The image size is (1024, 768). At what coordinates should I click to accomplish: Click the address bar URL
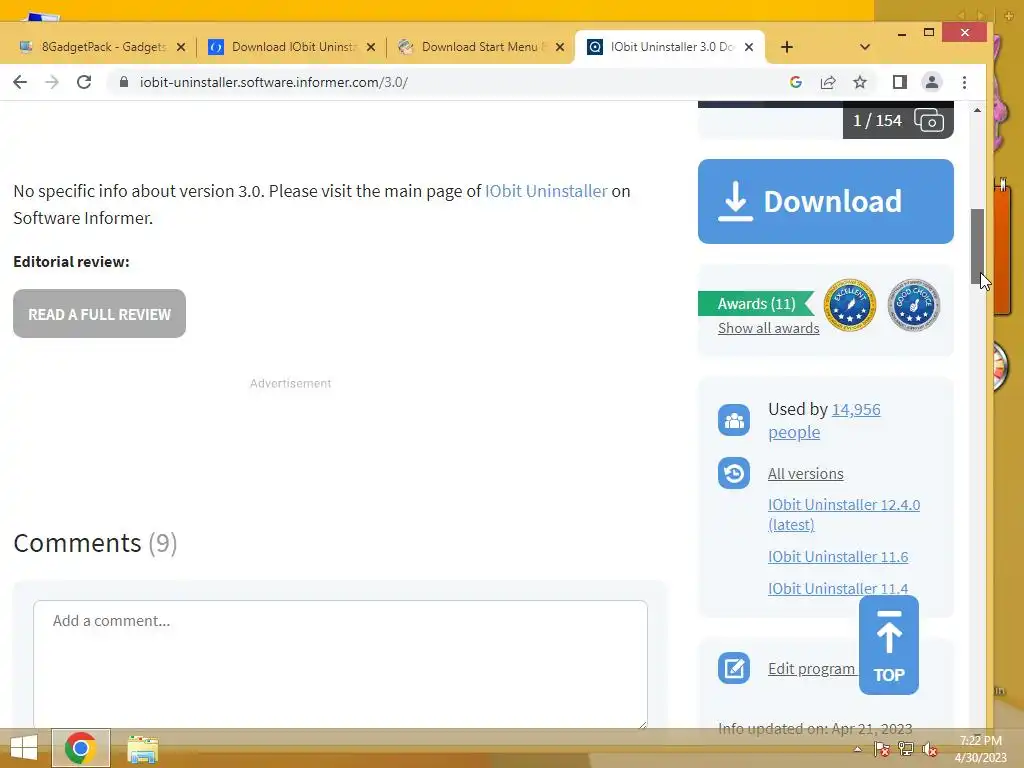[x=274, y=82]
